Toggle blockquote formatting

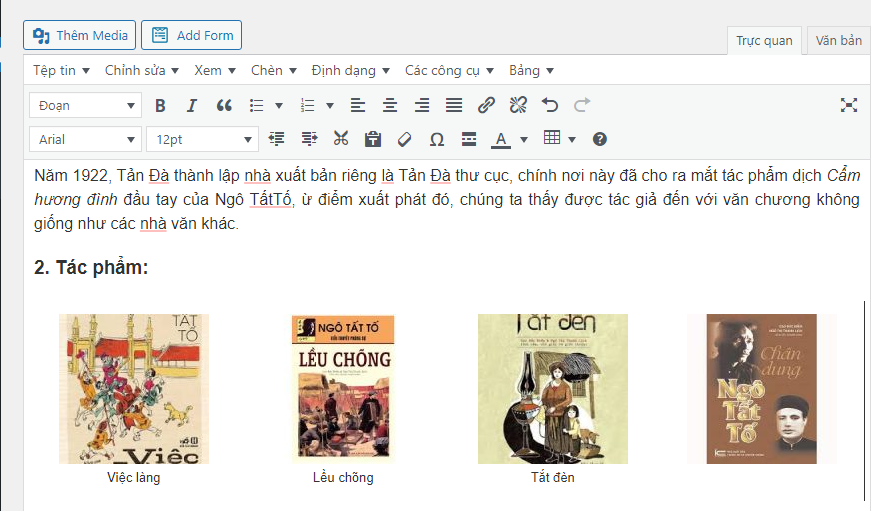coord(224,105)
